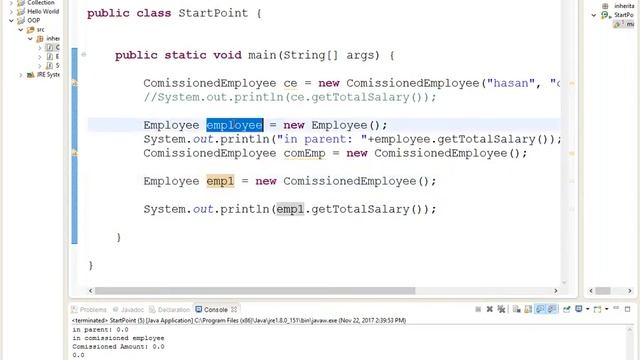This screenshot has width=640, height=360.
Task: Expand the Hello World project node
Action: pos(11,11)
